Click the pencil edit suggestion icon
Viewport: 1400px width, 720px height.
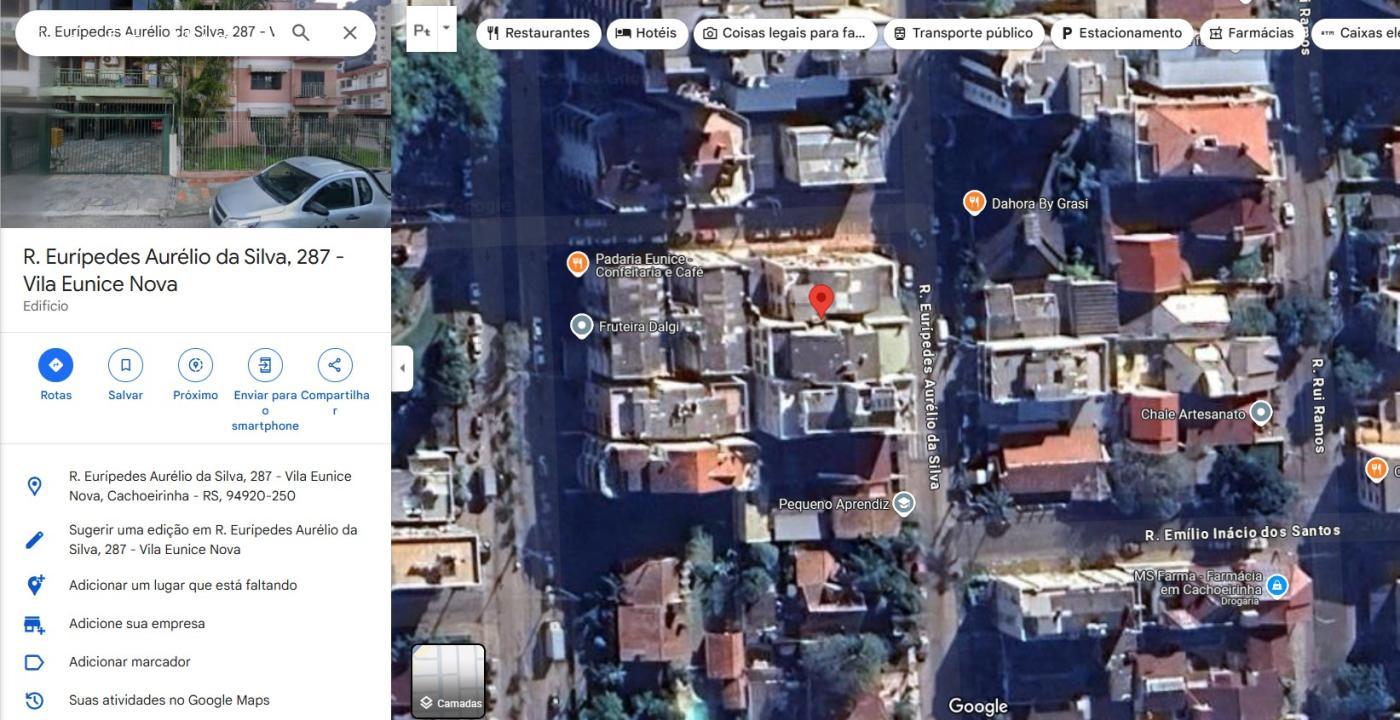[34, 540]
